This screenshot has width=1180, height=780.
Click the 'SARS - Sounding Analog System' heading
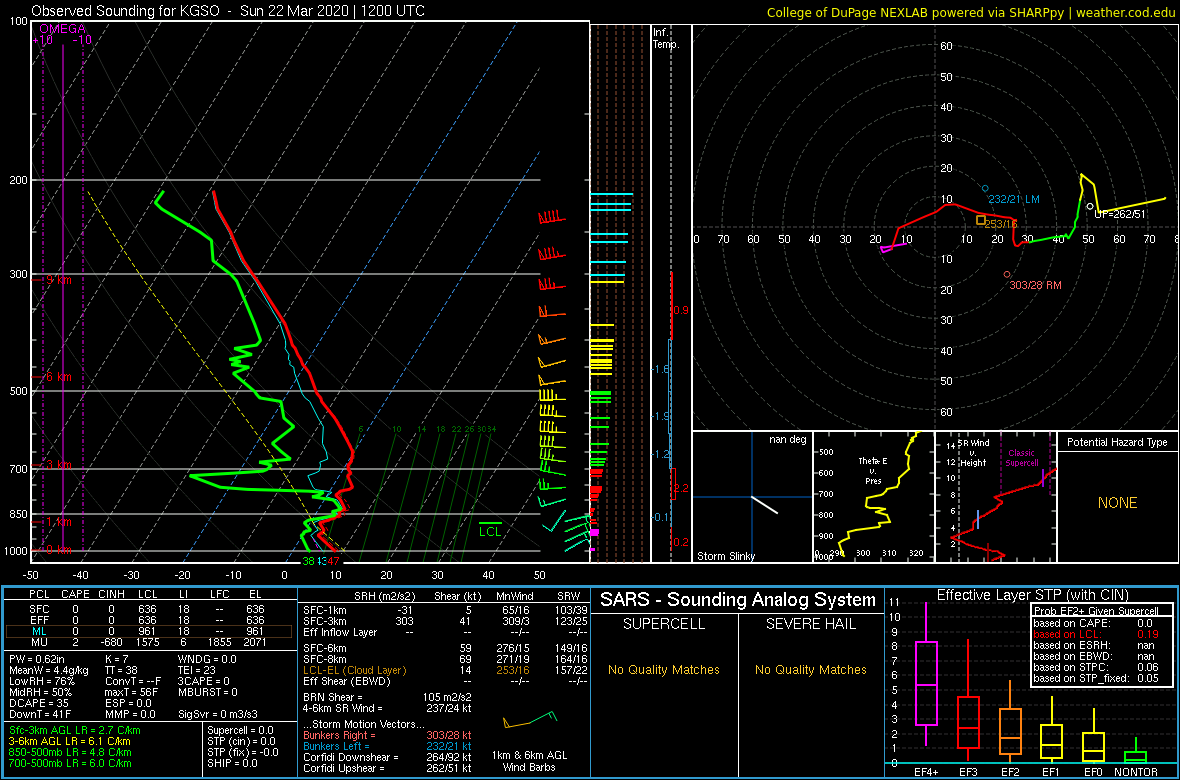738,600
